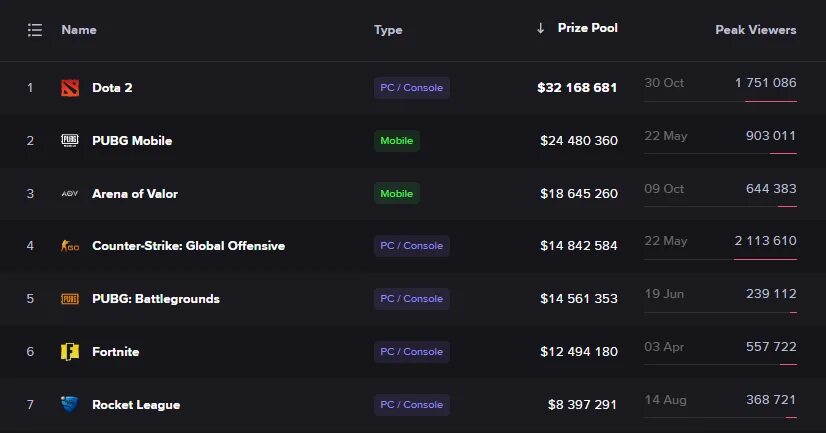Sort table by Name column header
Screen dimensions: 826x433
[79, 30]
